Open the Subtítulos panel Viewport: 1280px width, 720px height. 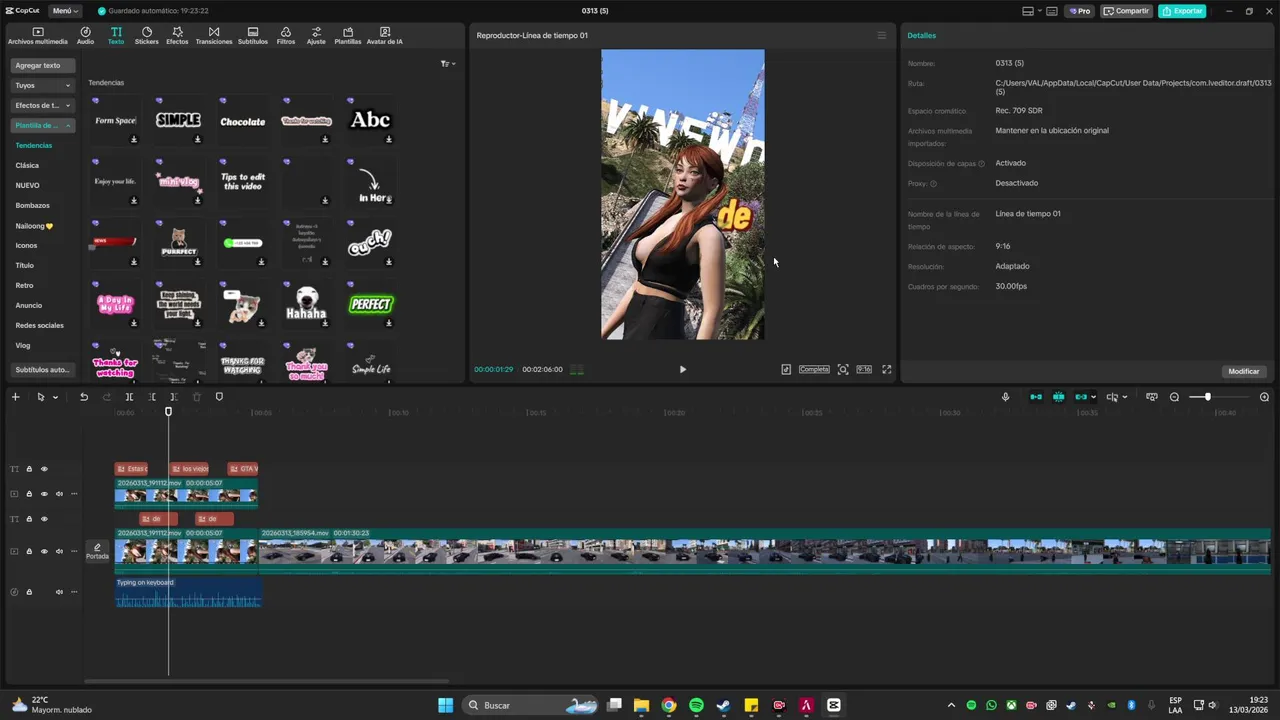point(253,36)
